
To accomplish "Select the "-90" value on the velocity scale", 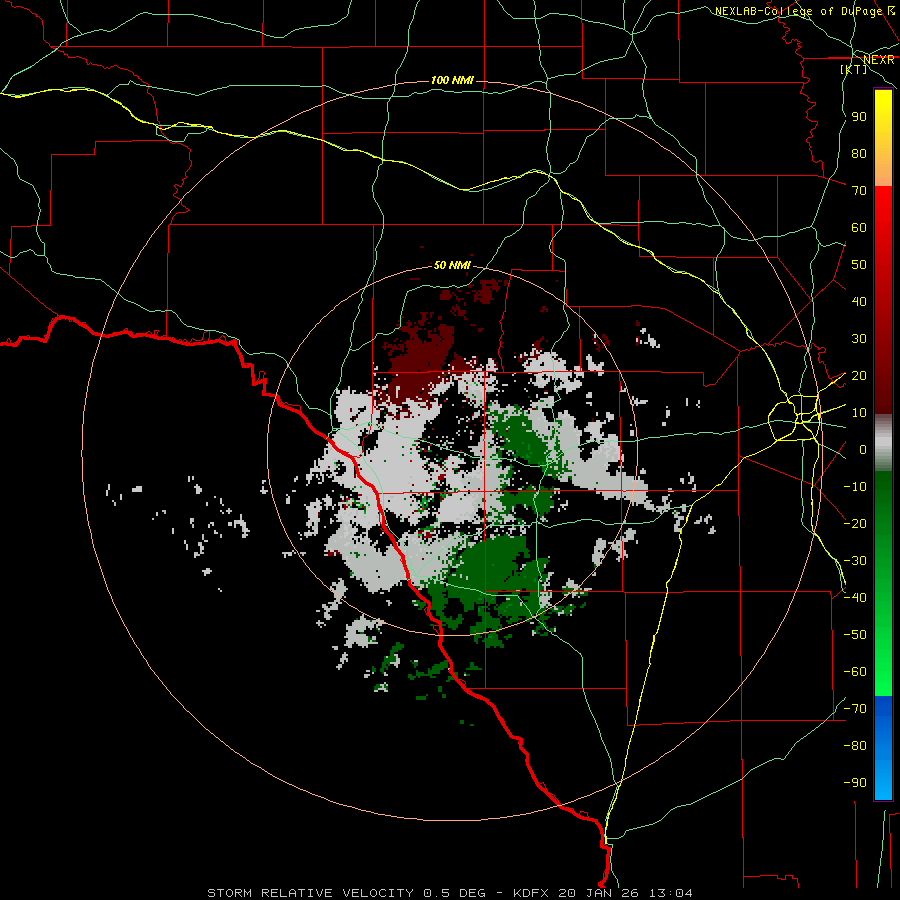I will [855, 783].
